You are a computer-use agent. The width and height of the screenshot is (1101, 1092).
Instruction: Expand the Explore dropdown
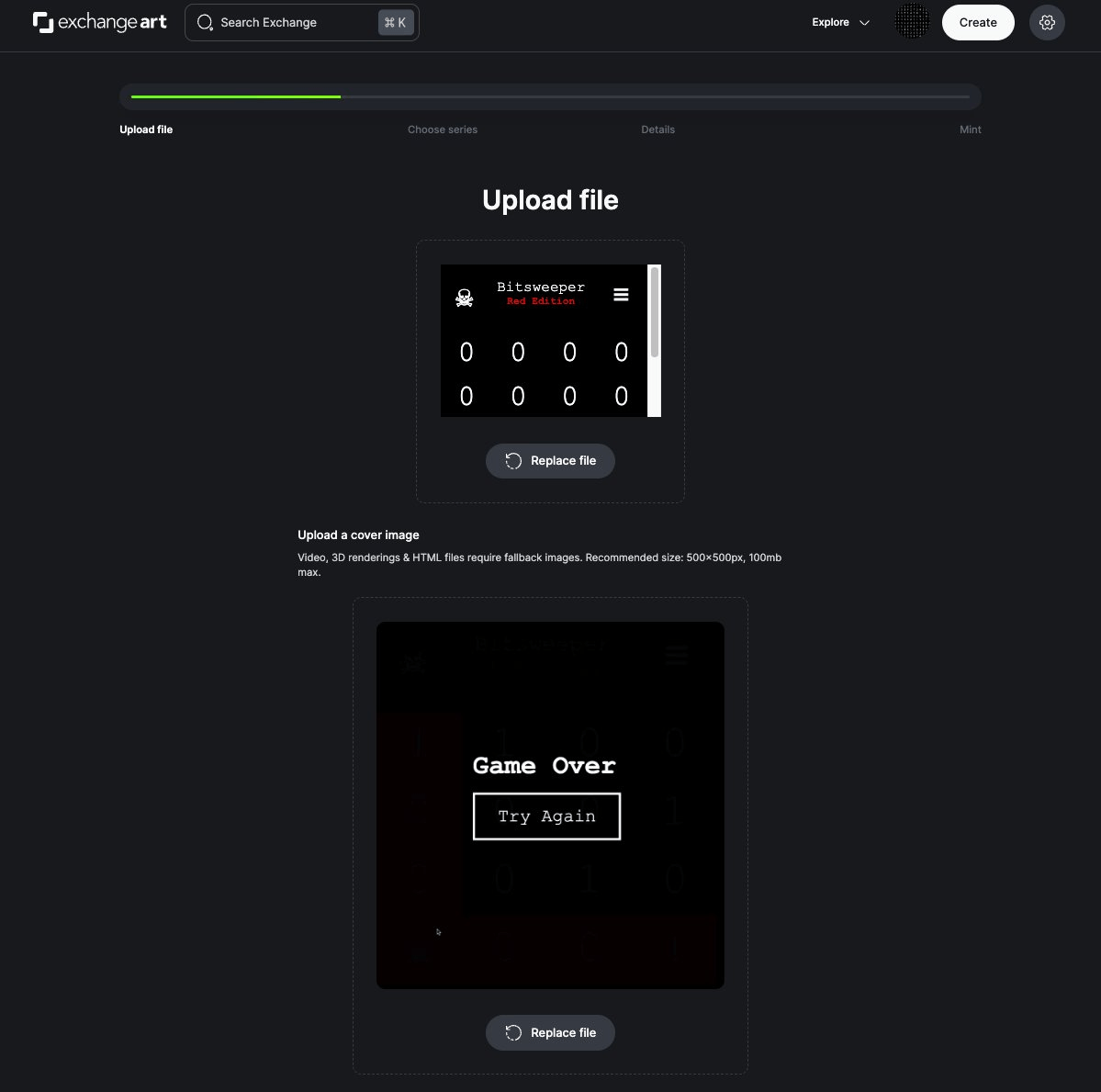840,22
